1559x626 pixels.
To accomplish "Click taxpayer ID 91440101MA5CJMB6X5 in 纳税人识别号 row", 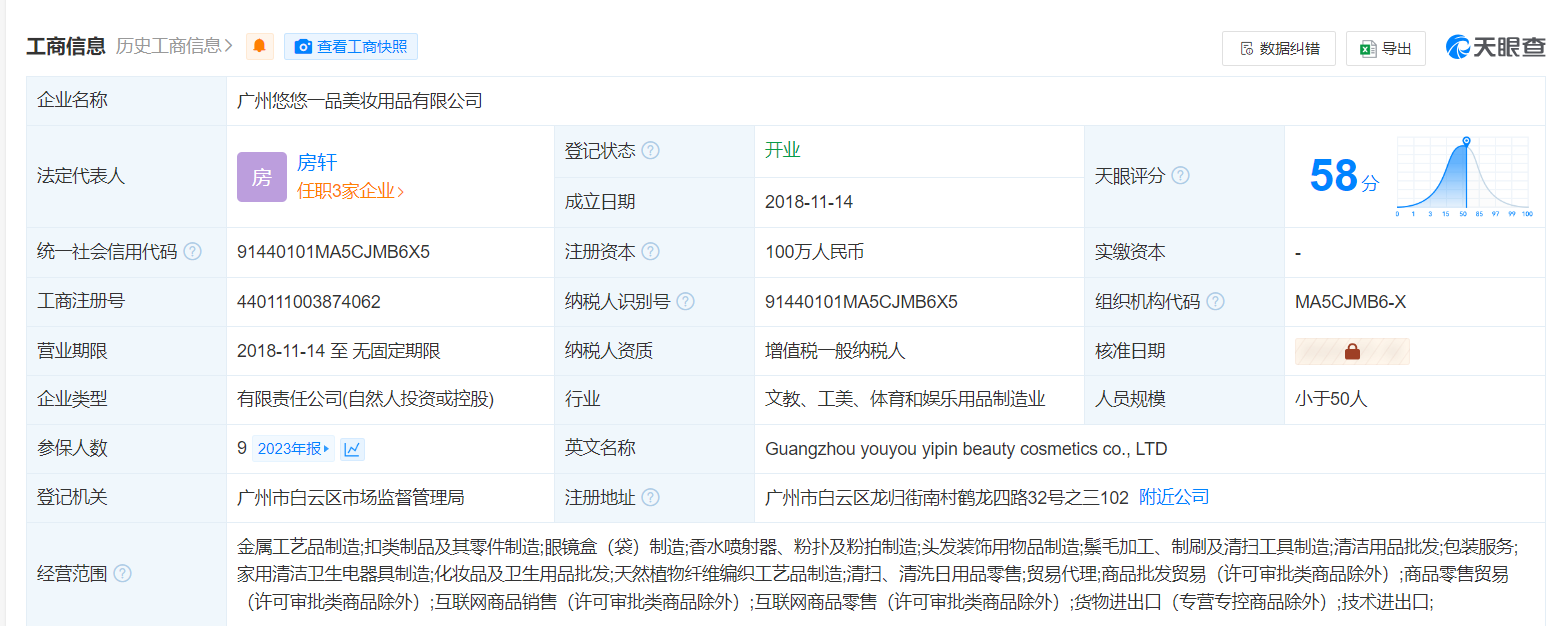I will (861, 301).
